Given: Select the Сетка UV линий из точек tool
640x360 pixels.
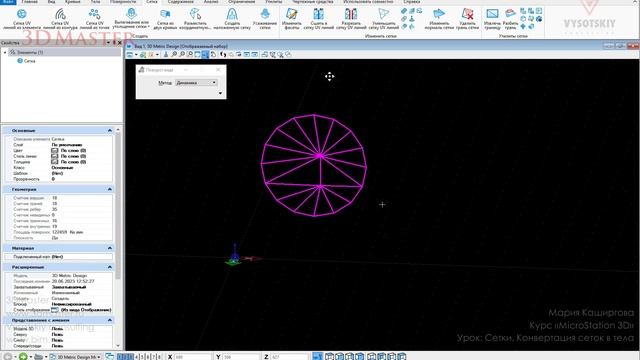Looking at the screenshot, I should (x=95, y=19).
